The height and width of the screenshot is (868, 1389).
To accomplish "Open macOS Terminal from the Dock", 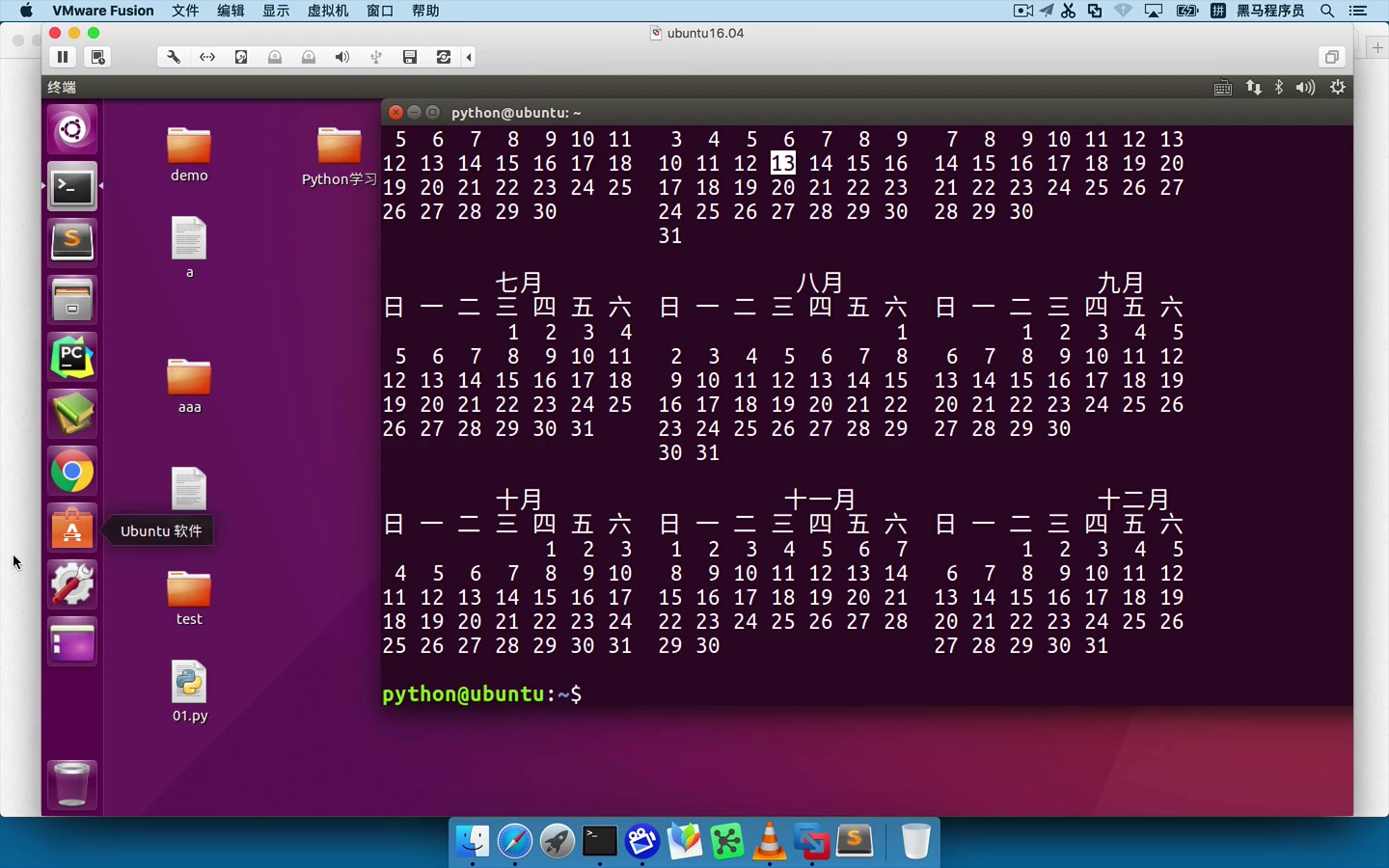I will pyautogui.click(x=600, y=842).
